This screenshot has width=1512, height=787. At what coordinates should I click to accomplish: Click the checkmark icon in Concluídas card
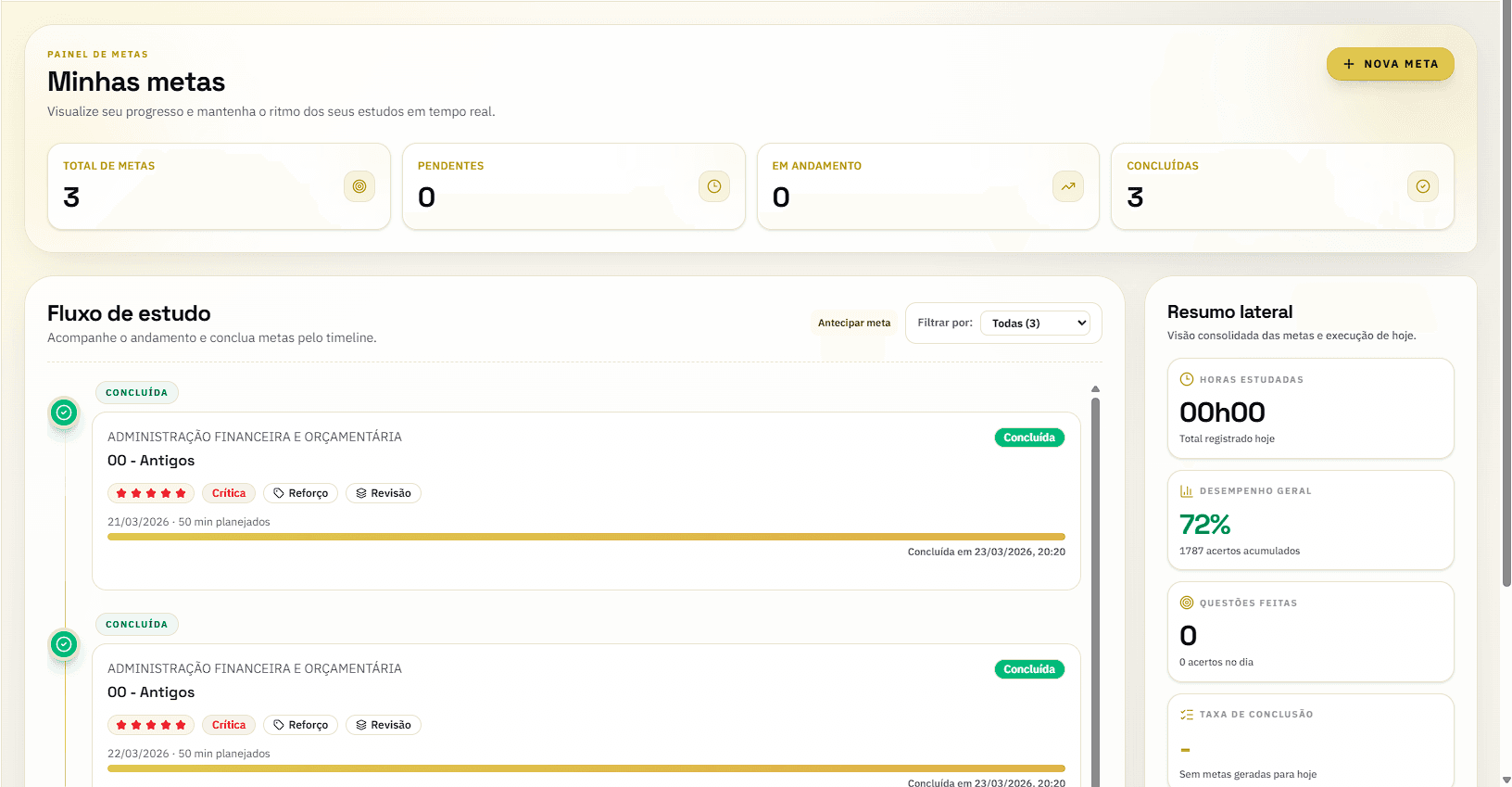(x=1423, y=186)
